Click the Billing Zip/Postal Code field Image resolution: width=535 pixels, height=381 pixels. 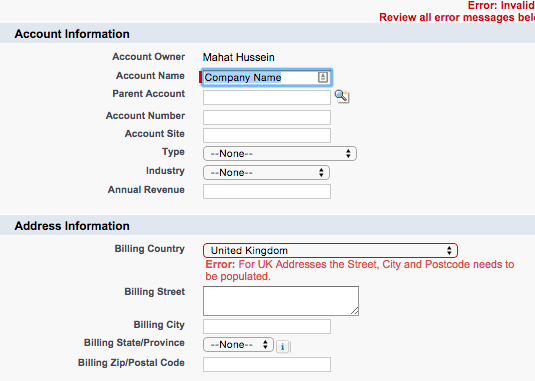(x=267, y=364)
